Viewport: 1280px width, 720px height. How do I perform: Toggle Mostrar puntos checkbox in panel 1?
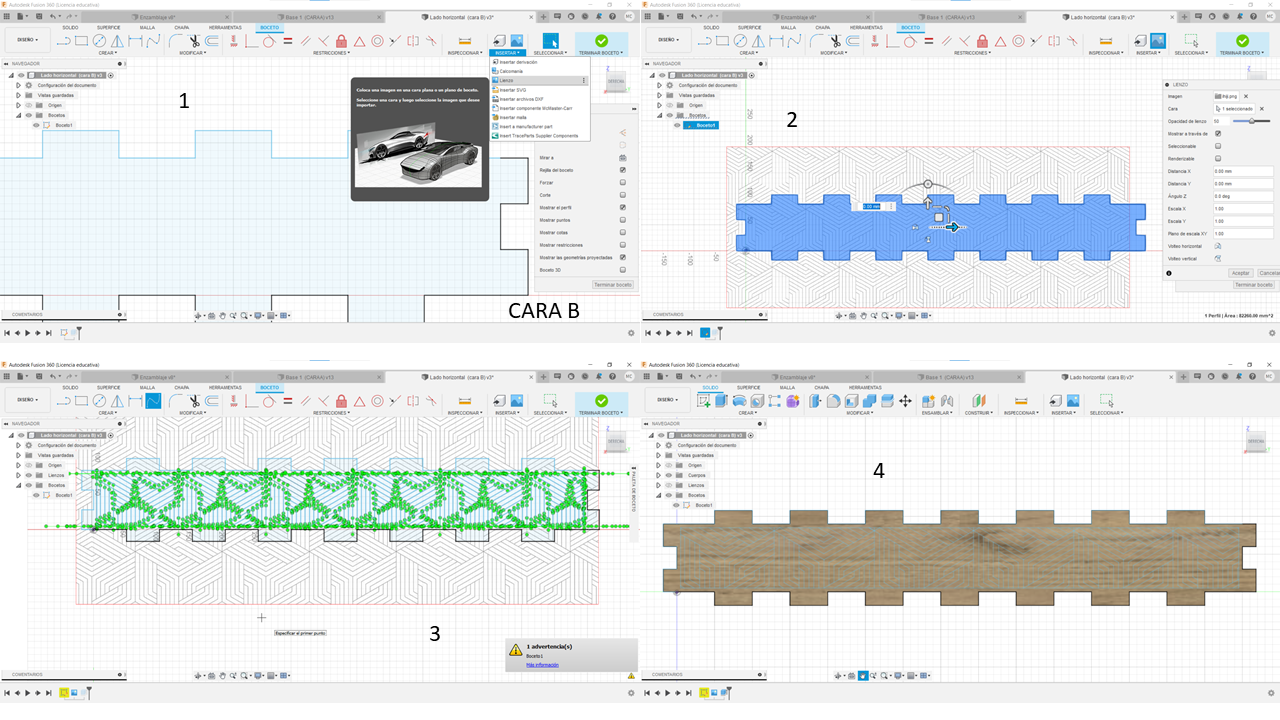622,220
